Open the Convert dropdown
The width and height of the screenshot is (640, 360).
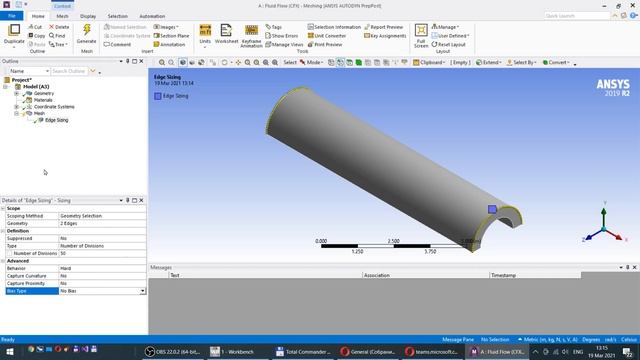pyautogui.click(x=556, y=62)
